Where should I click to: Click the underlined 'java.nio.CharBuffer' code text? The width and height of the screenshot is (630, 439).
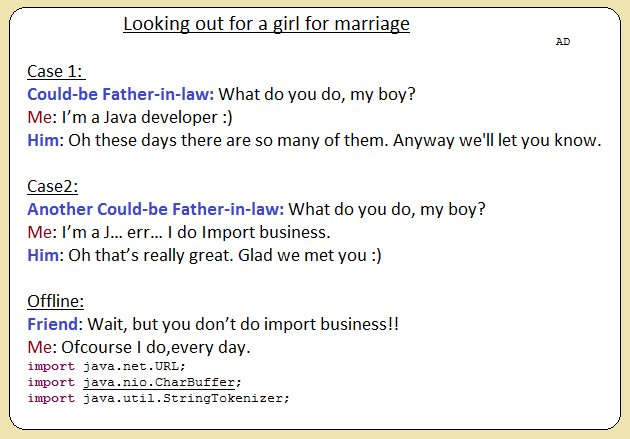pos(159,382)
